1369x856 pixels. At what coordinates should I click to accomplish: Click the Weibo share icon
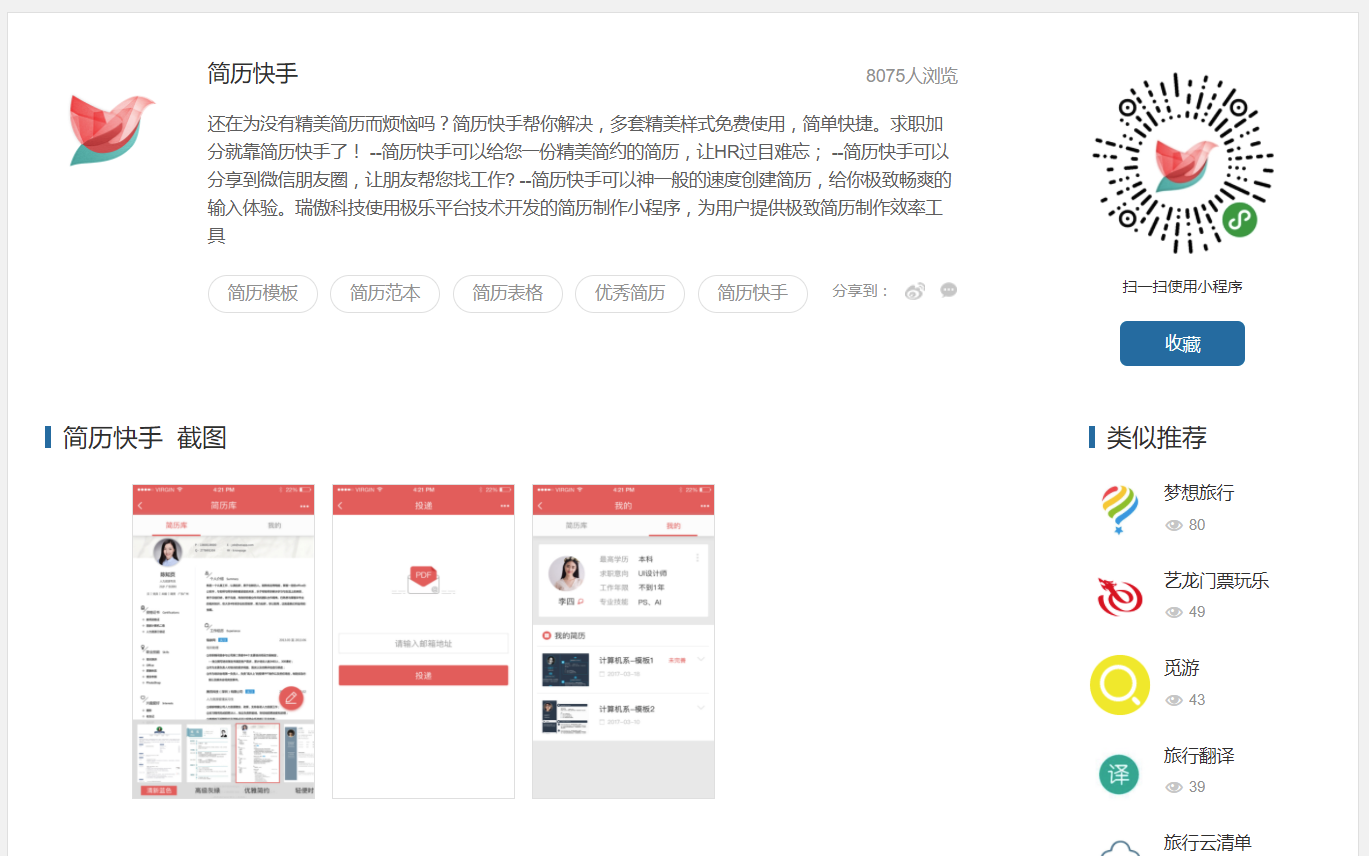[915, 291]
